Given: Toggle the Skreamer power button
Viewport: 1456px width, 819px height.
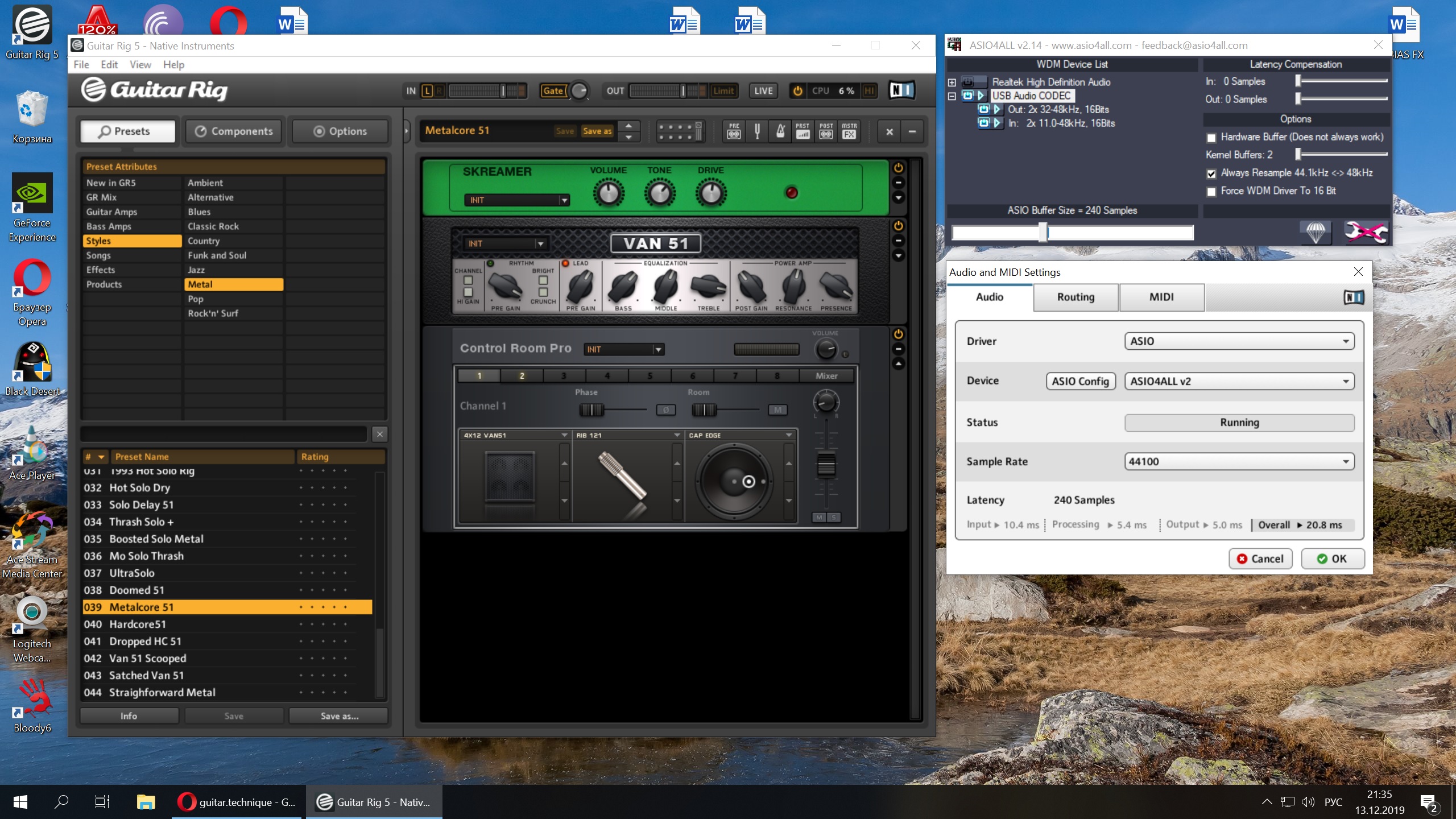Looking at the screenshot, I should point(898,168).
